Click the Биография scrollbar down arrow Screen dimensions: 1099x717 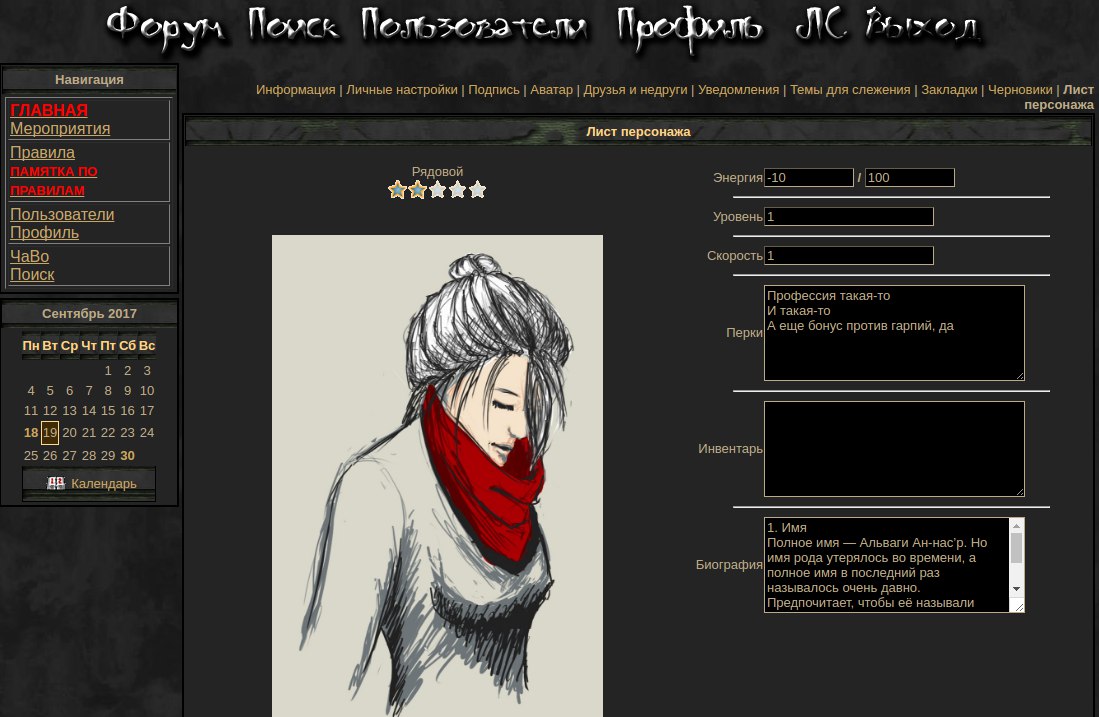pos(1016,589)
